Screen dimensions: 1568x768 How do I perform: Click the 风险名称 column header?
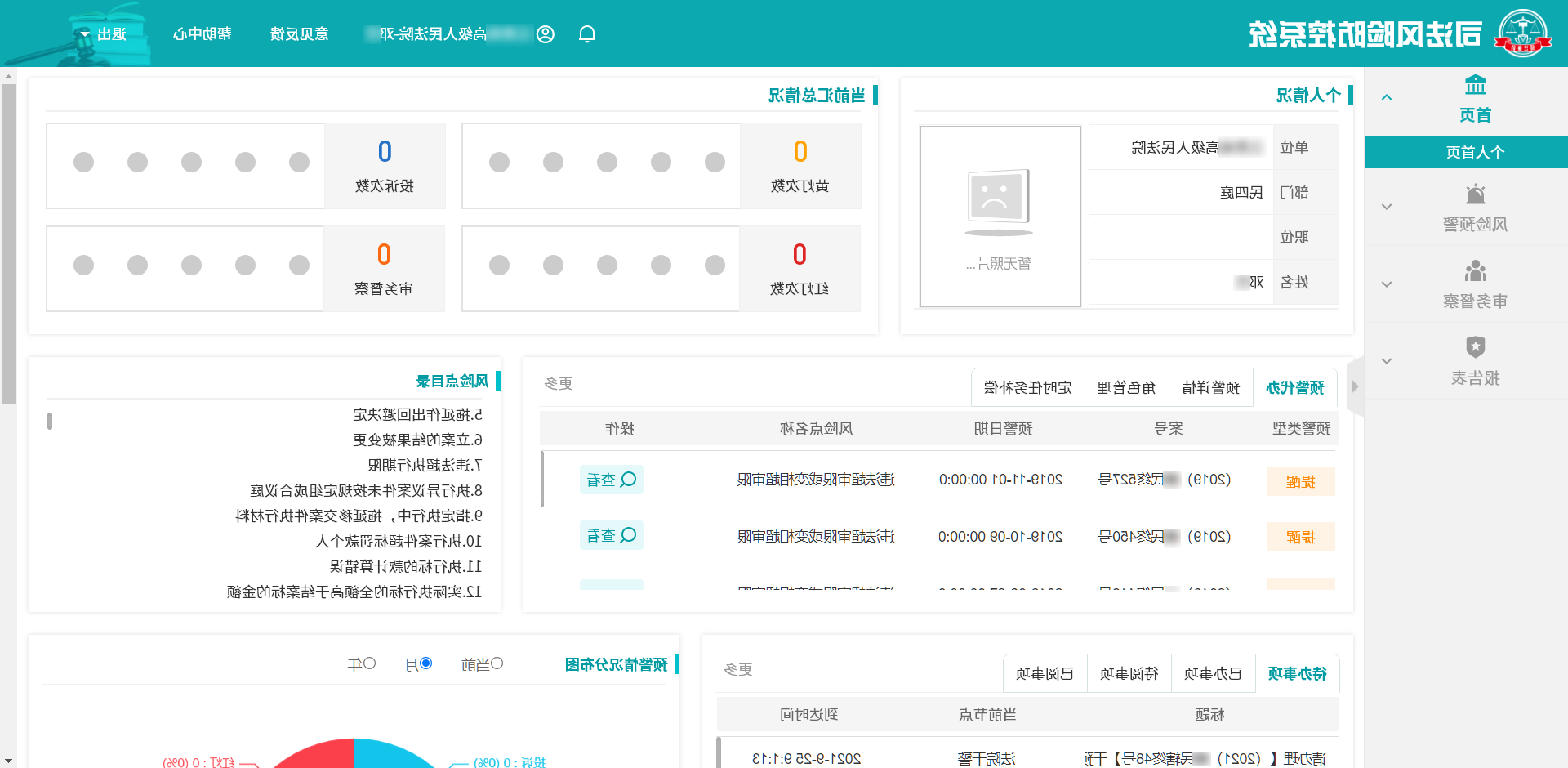(x=816, y=428)
